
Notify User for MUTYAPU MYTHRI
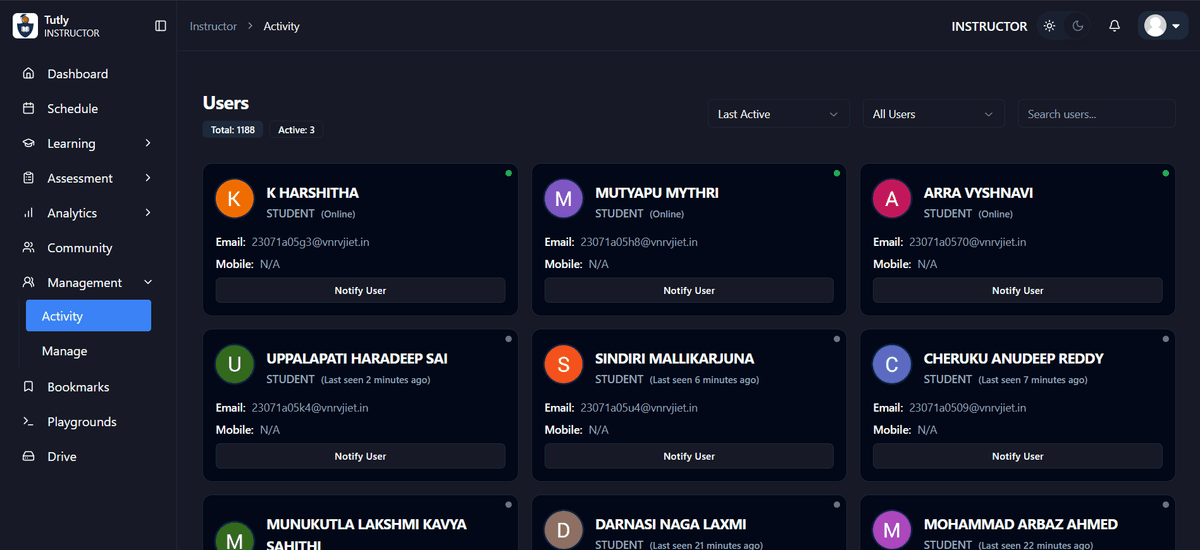tap(689, 290)
